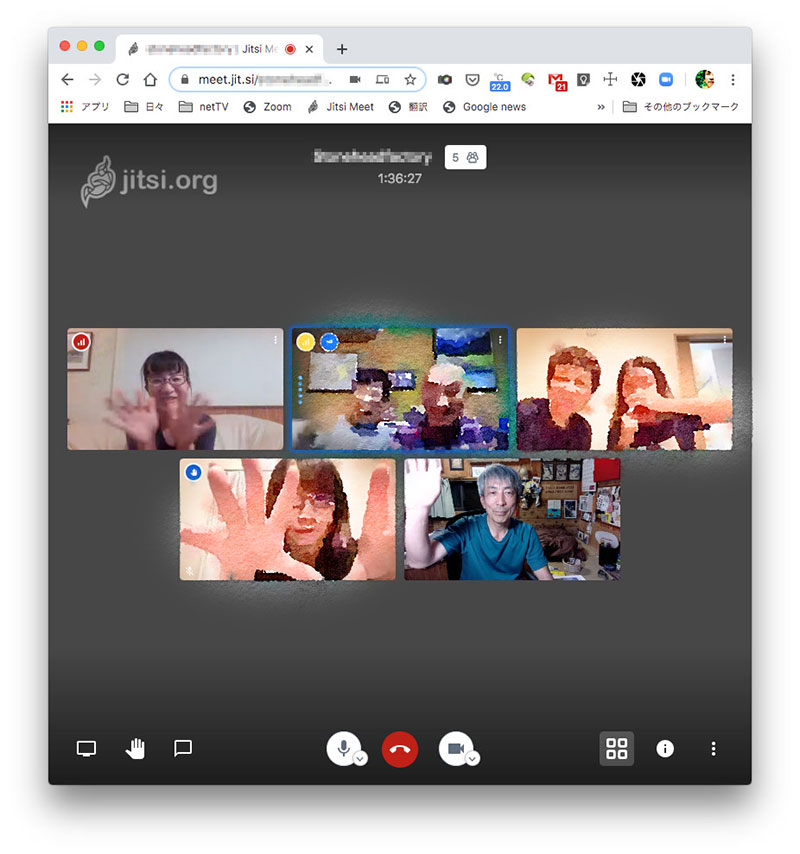The width and height of the screenshot is (800, 854).
Task: Open the chat panel
Action: (183, 748)
